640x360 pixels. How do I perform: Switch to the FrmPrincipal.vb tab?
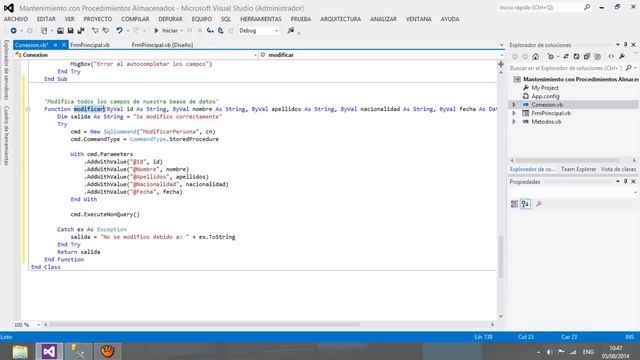tap(90, 45)
